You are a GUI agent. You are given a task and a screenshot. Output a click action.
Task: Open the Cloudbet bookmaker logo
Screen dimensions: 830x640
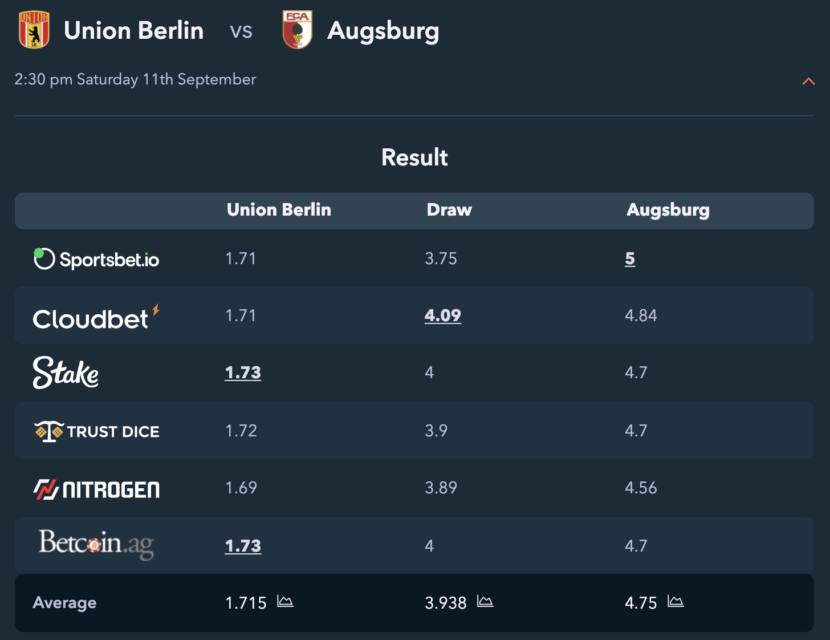click(96, 318)
